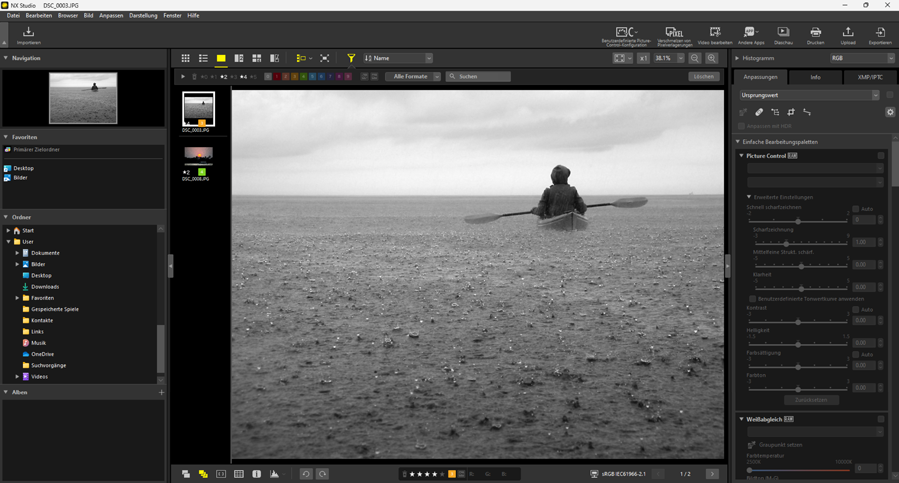Screen dimensions: 899x483
Task: Switch to the XMP/IPTC tab
Action: point(869,77)
